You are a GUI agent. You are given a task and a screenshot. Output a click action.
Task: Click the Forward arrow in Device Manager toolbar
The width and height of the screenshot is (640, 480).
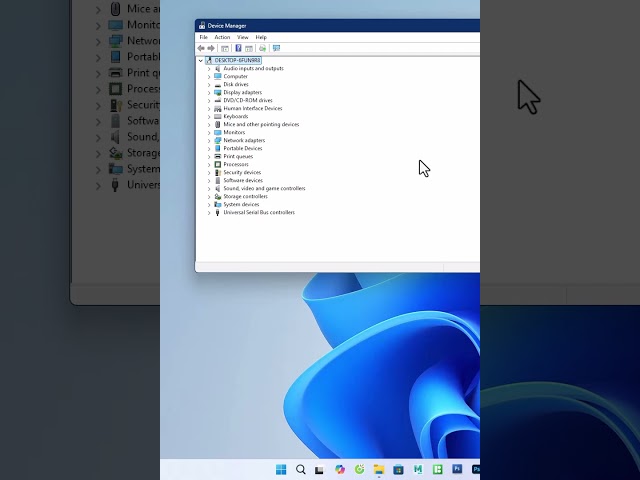tap(211, 48)
